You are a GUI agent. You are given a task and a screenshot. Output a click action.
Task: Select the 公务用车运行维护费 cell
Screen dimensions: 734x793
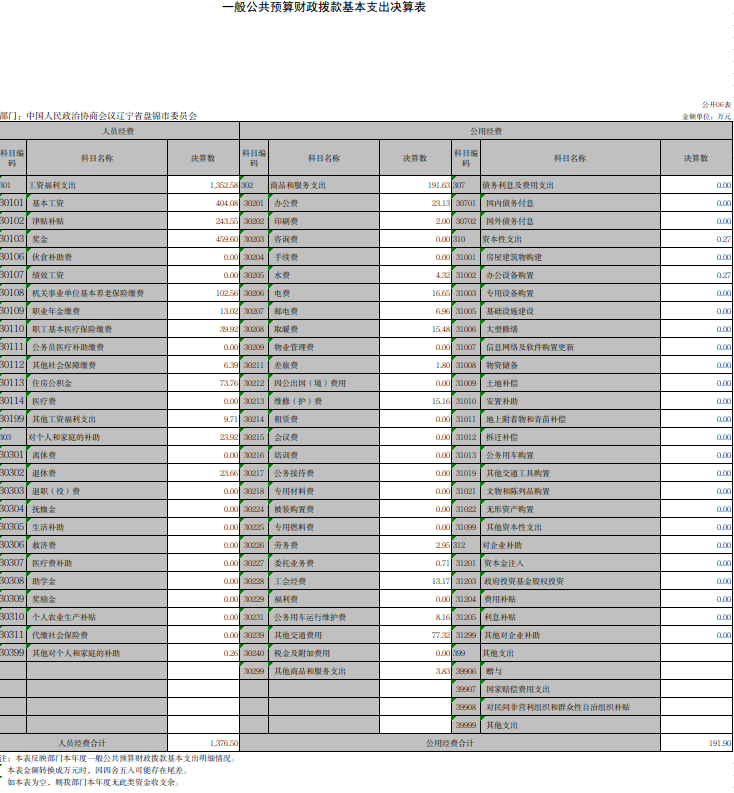[x=324, y=617]
